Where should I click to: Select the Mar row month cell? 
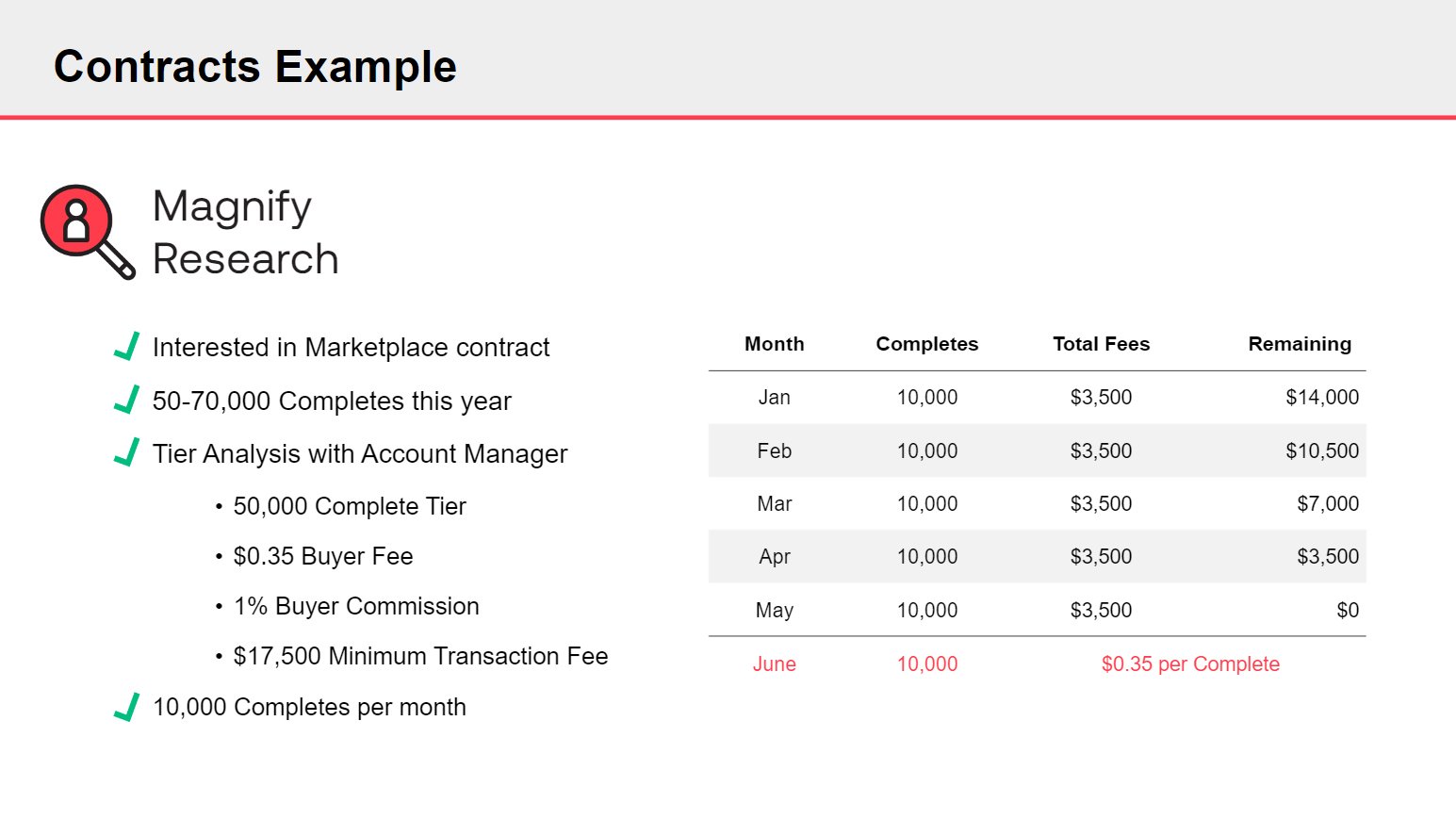click(774, 504)
